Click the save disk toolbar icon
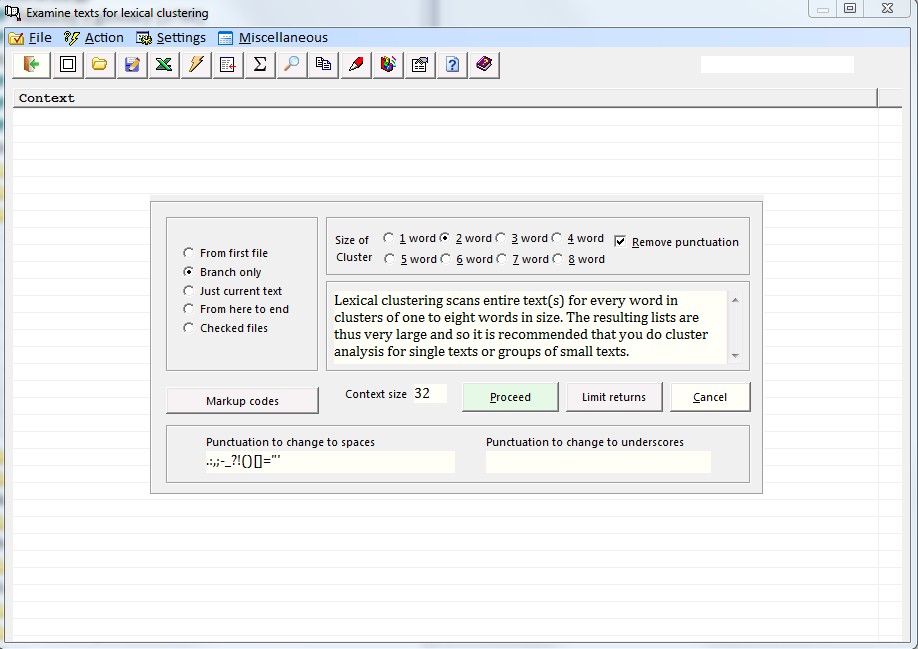 (x=131, y=65)
